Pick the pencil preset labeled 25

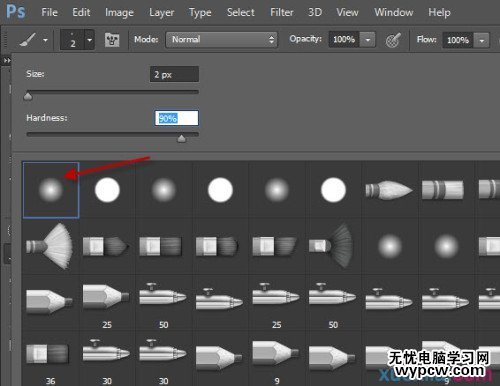click(106, 303)
